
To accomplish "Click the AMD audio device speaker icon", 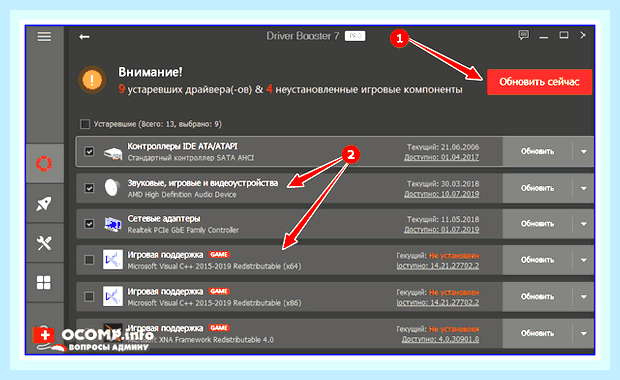I will [112, 187].
